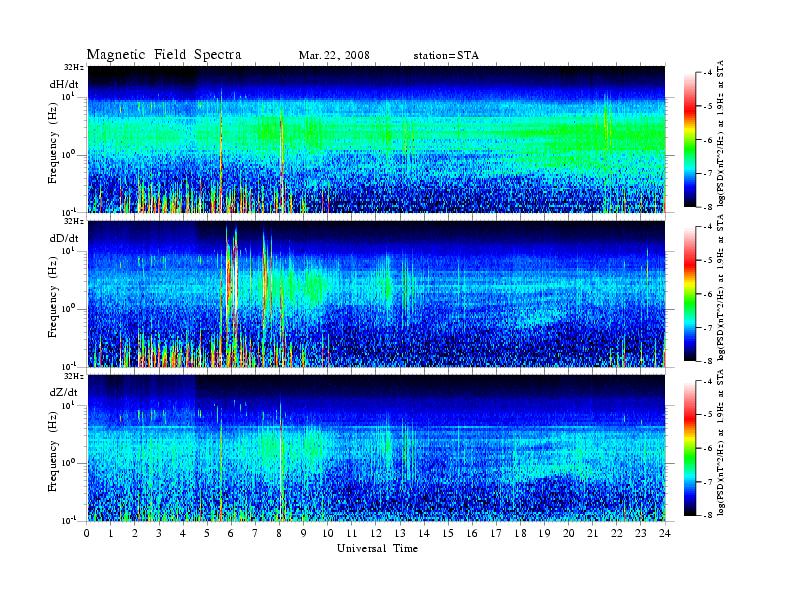Click the "6" hour tick on time axis

pyautogui.click(x=231, y=533)
